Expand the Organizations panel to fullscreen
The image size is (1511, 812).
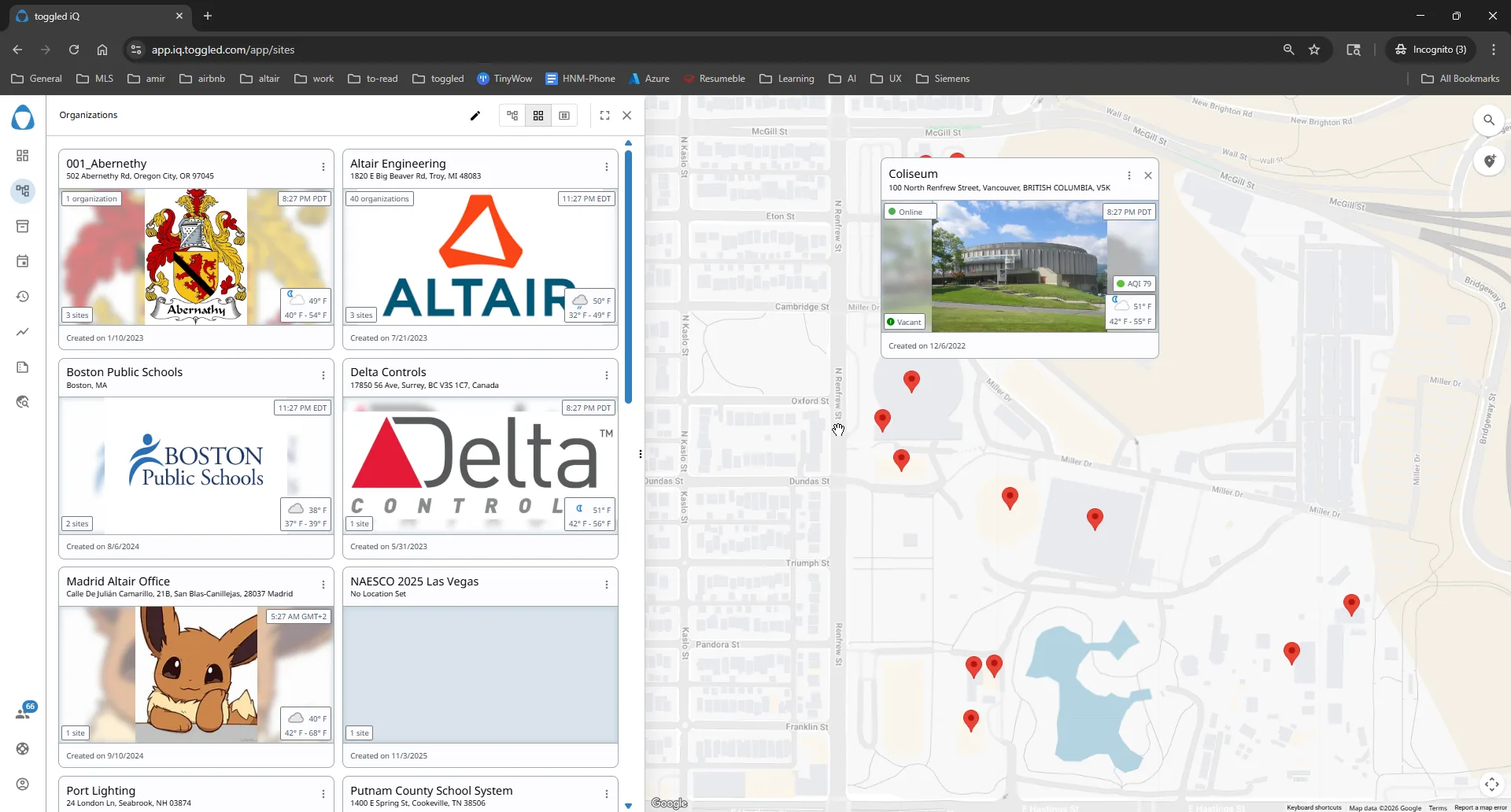(604, 116)
